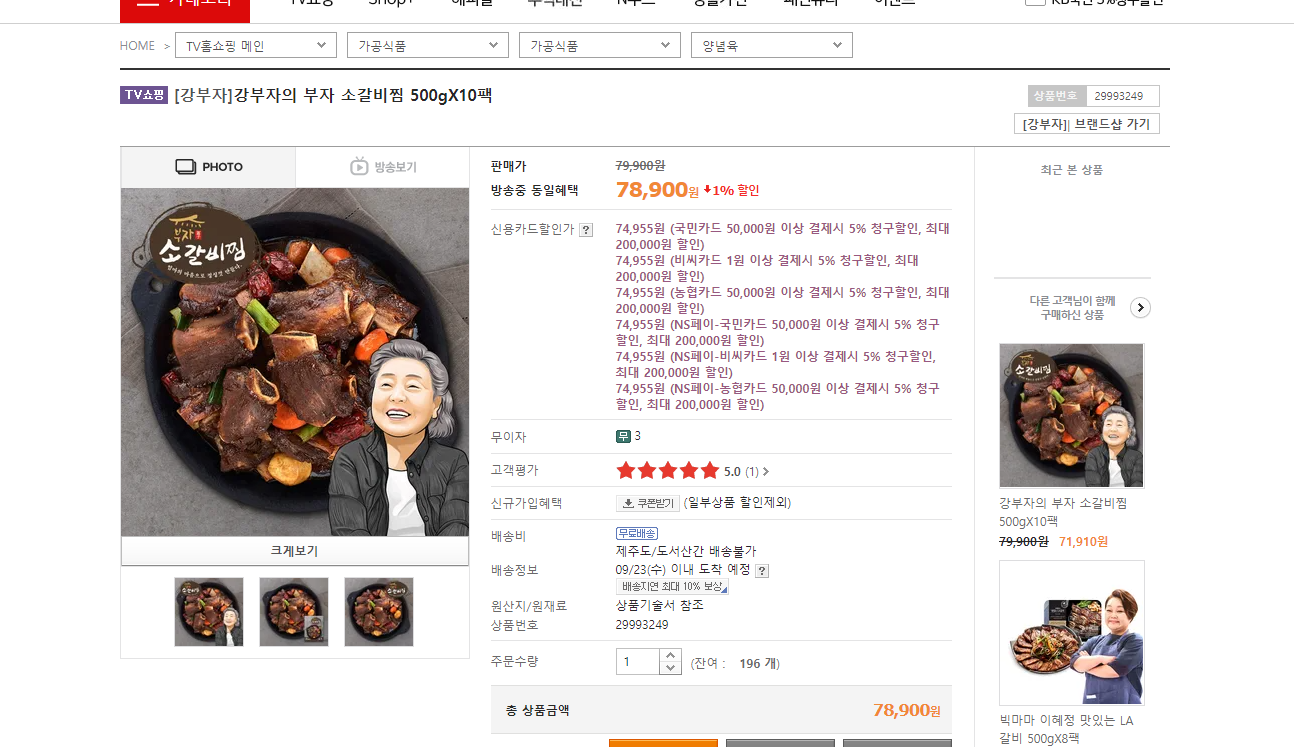Click the 상품번호 29993249 box at top right
This screenshot has width=1294, height=747.
click(x=1093, y=96)
